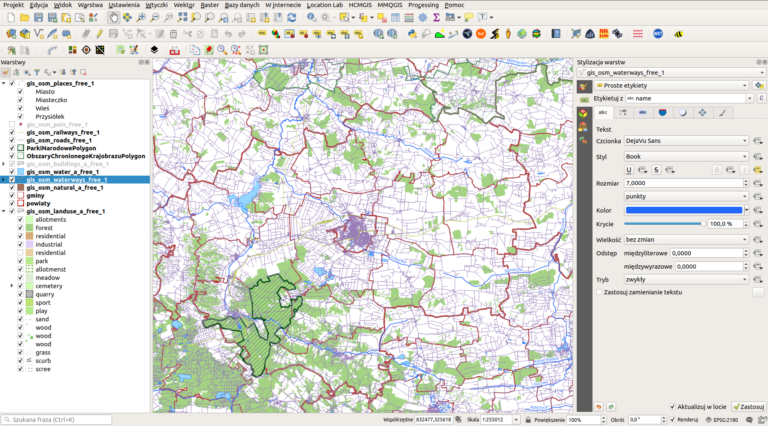768x426 pixels.
Task: Toggle ParkiNarodowePolygon layer visibility
Action: pos(12,148)
